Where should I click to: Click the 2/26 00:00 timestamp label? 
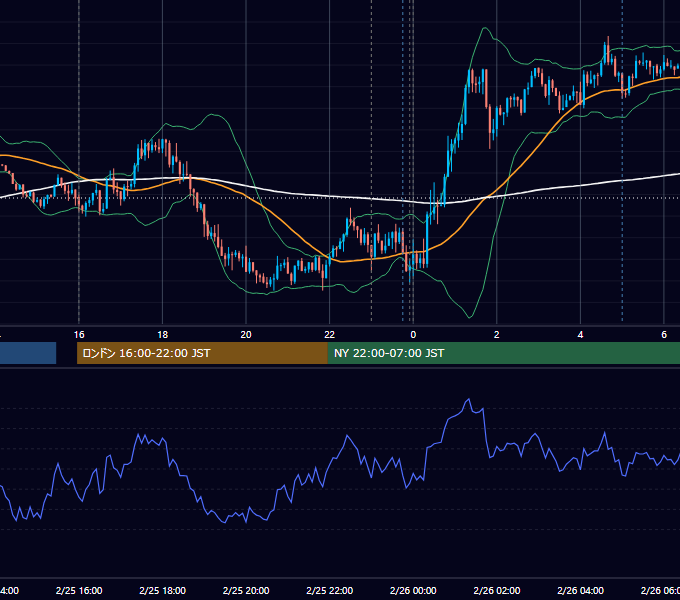(413, 590)
